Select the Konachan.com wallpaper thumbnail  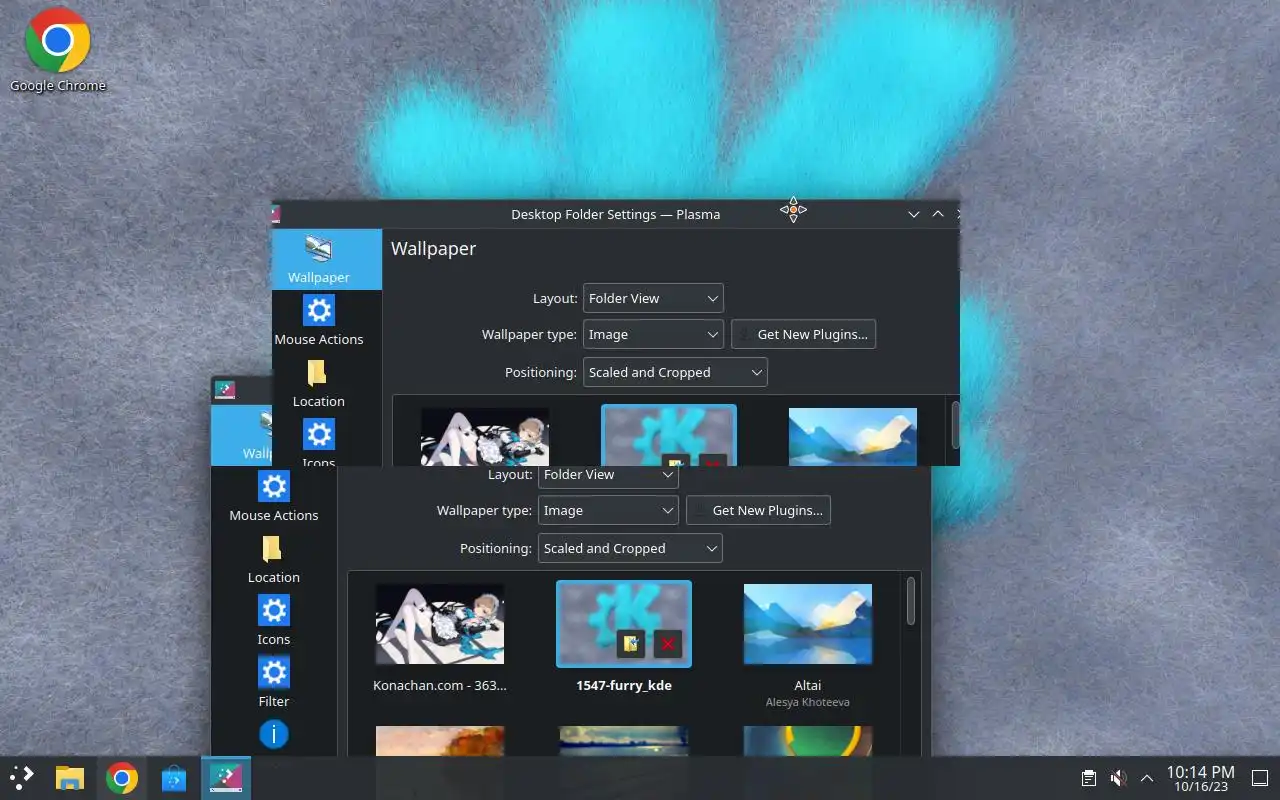(x=440, y=624)
